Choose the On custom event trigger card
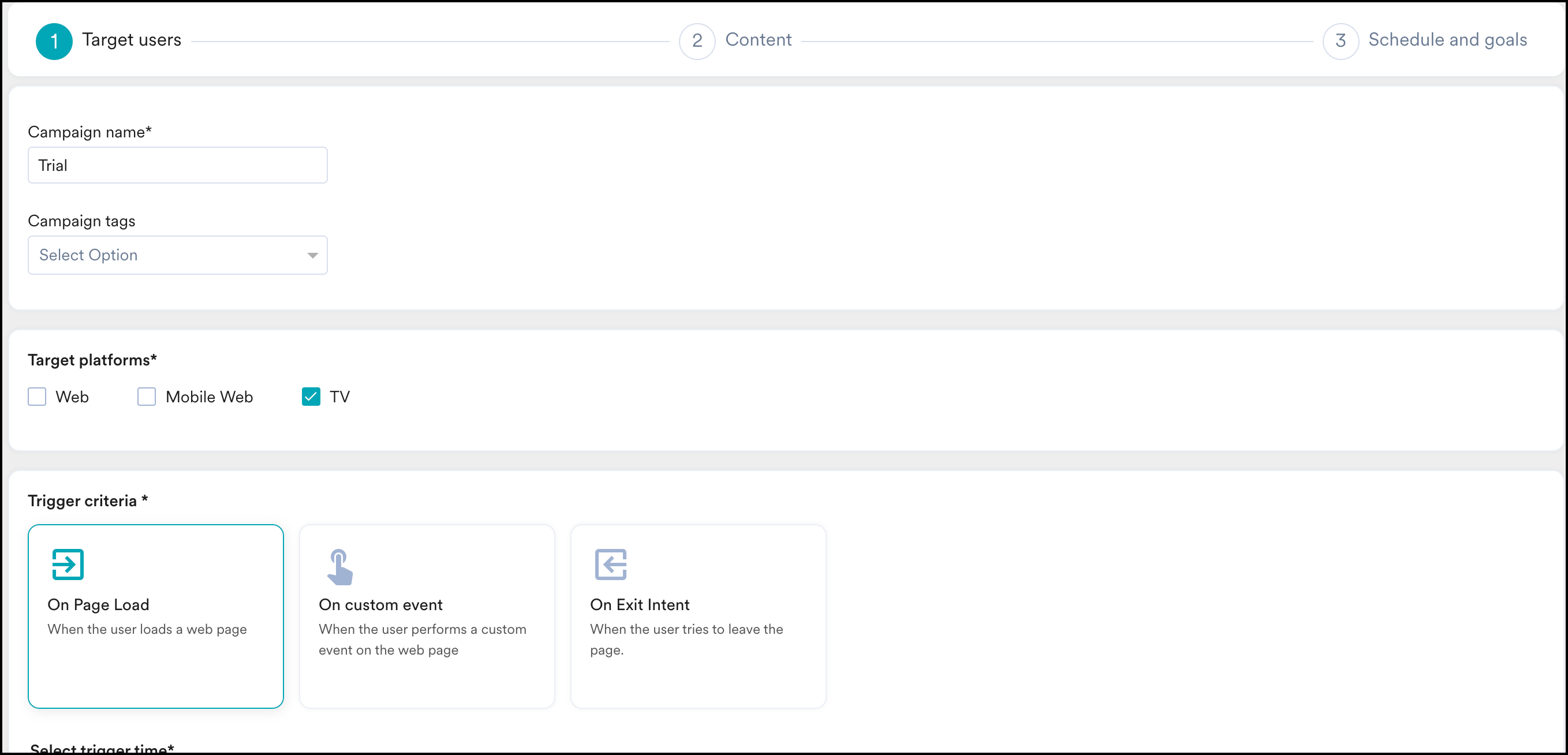The height and width of the screenshot is (755, 1568). click(427, 616)
